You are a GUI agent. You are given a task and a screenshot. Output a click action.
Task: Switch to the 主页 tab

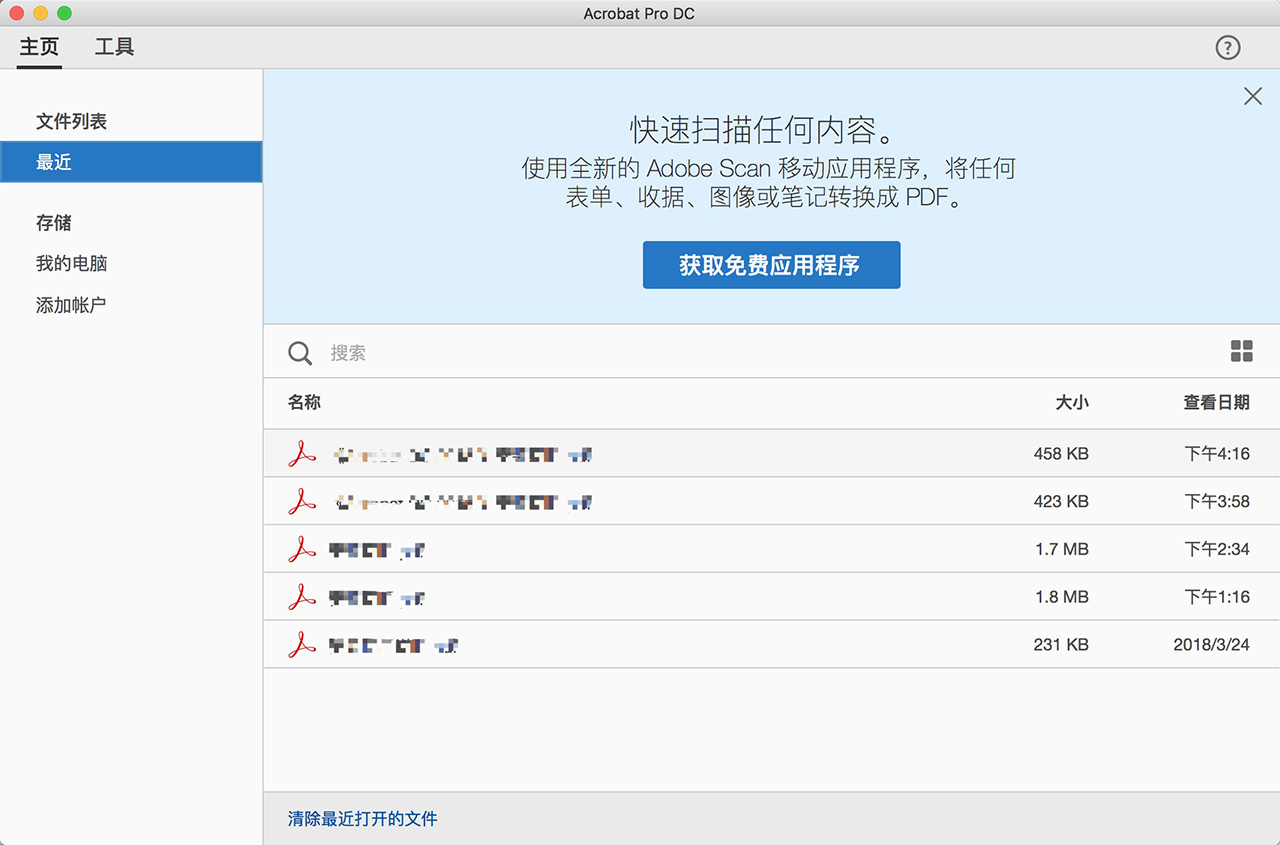click(x=40, y=47)
